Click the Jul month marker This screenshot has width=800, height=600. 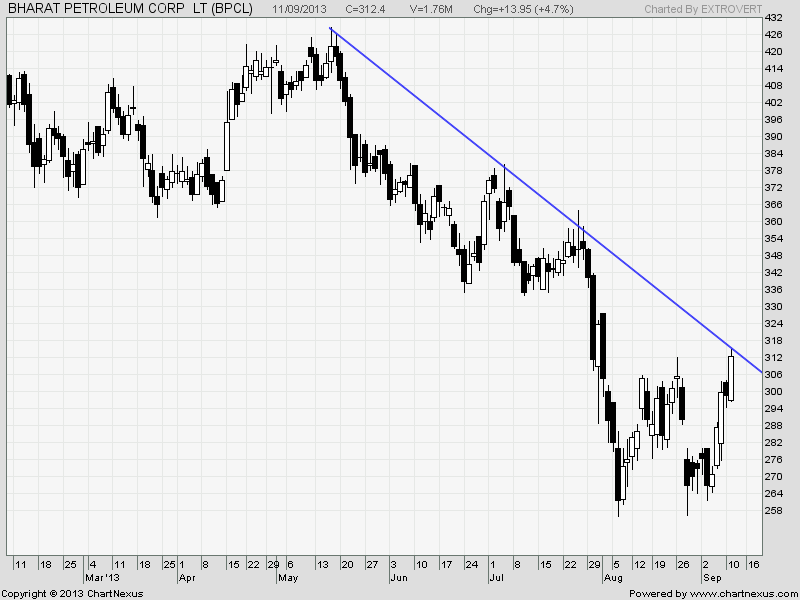pyautogui.click(x=497, y=578)
